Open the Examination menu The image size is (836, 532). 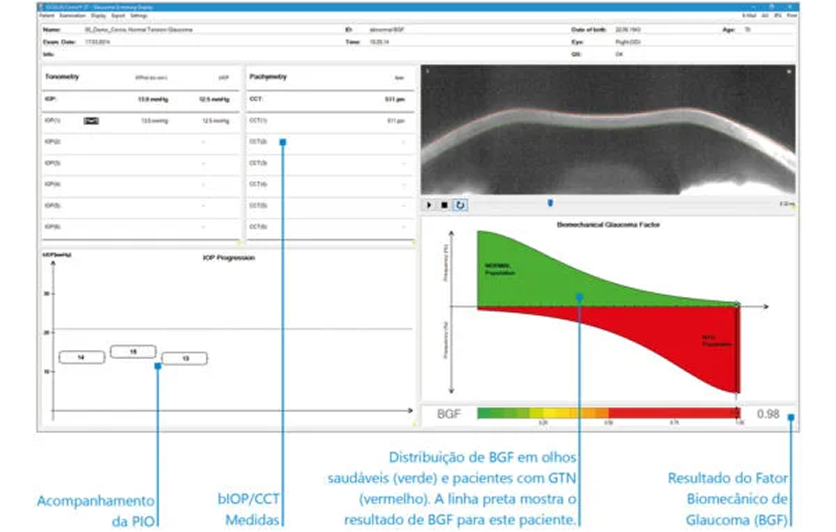[73, 16]
